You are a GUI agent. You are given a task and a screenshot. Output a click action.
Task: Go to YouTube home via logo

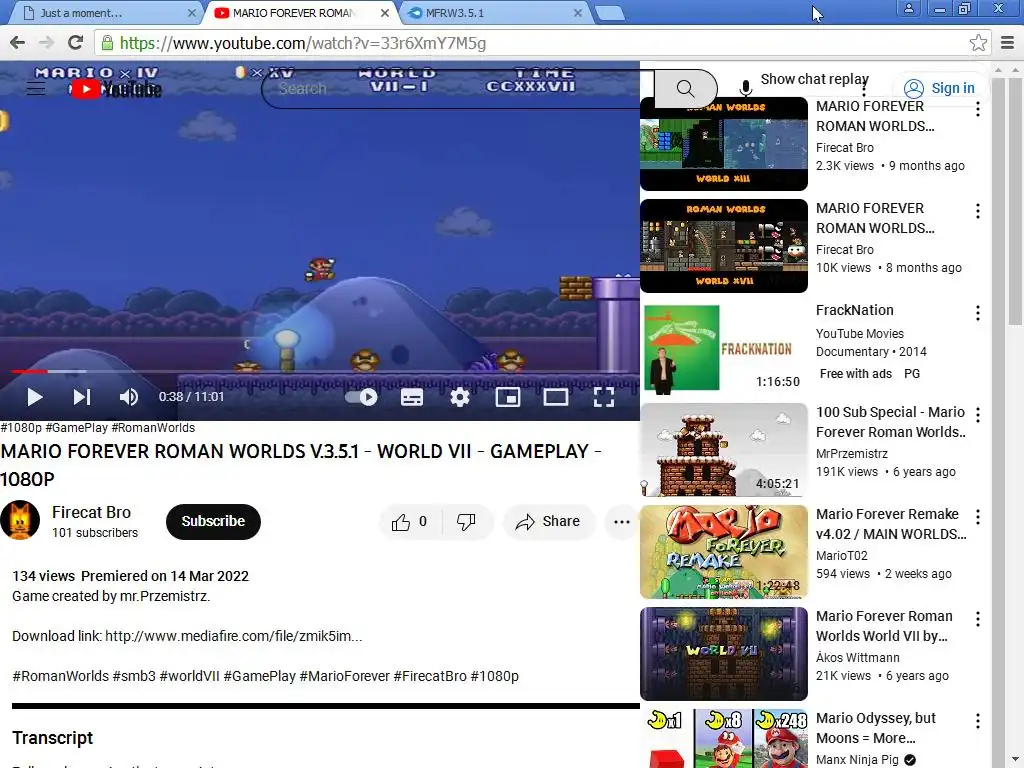pyautogui.click(x=116, y=89)
